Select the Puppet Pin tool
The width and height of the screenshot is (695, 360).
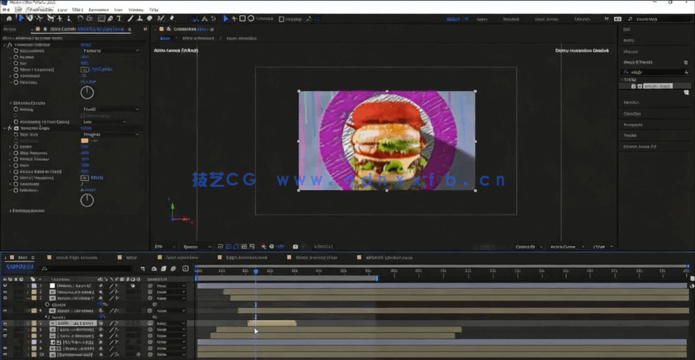coord(172,19)
